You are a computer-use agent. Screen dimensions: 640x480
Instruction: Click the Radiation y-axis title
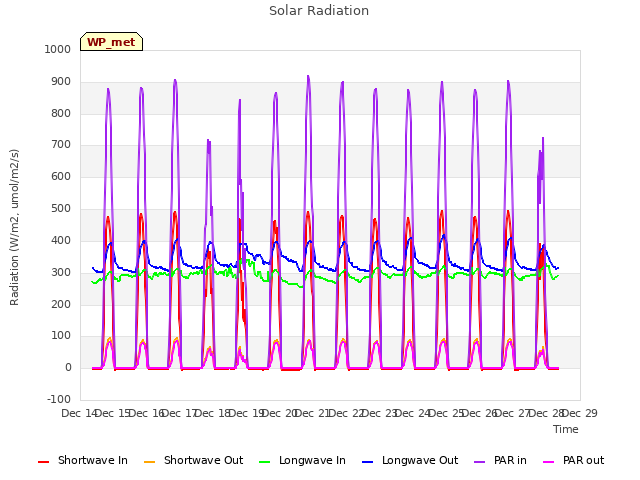click(14, 227)
